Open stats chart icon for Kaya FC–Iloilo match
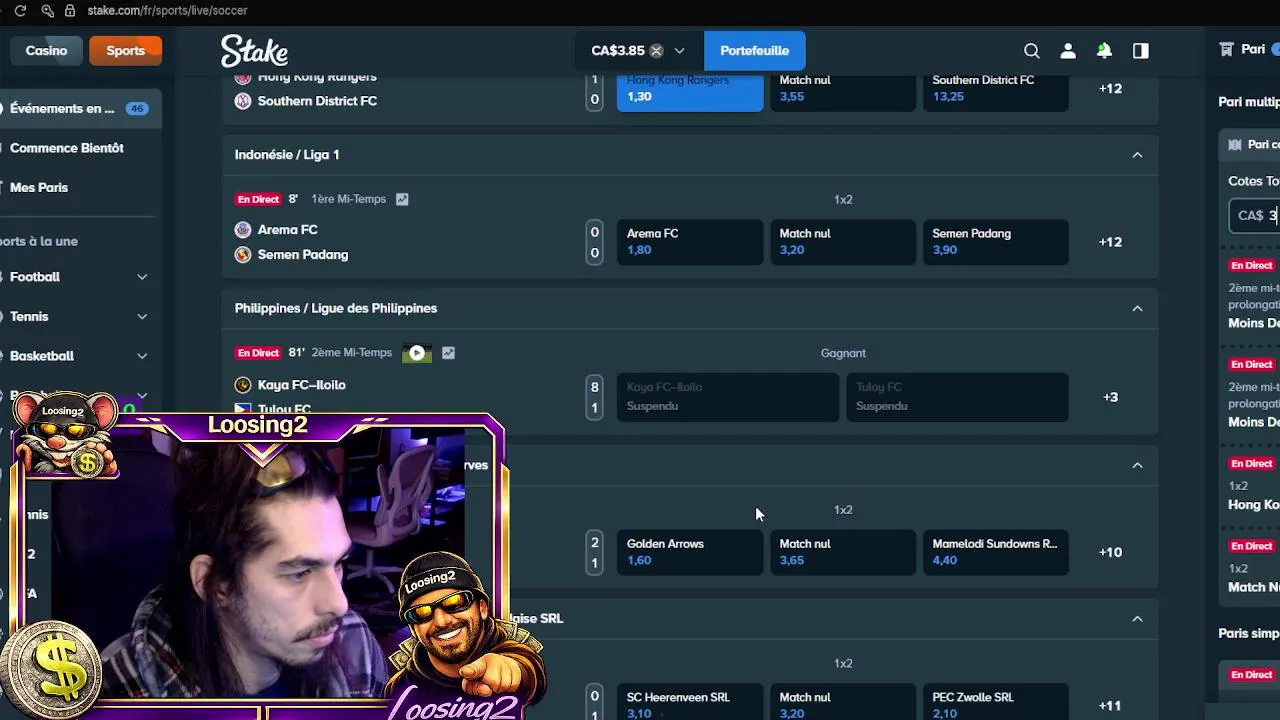 tap(448, 352)
